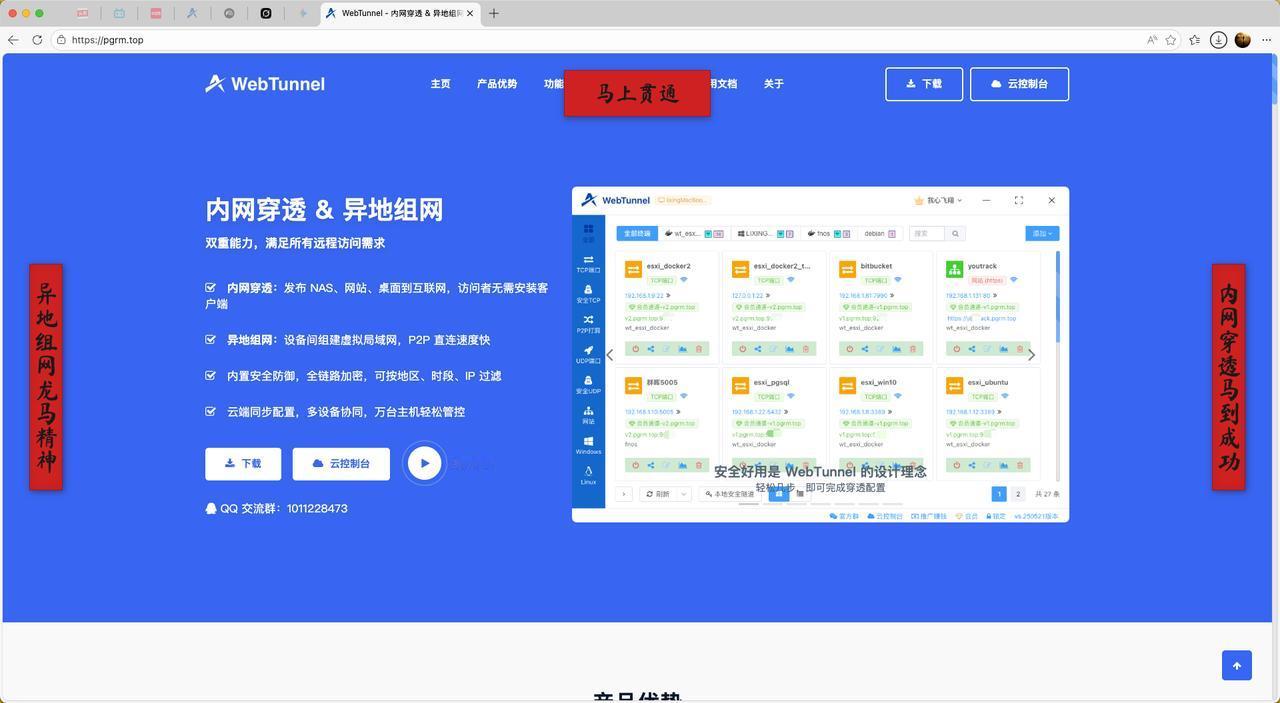Click the QQ 交流群 1011228473 text

[277, 509]
